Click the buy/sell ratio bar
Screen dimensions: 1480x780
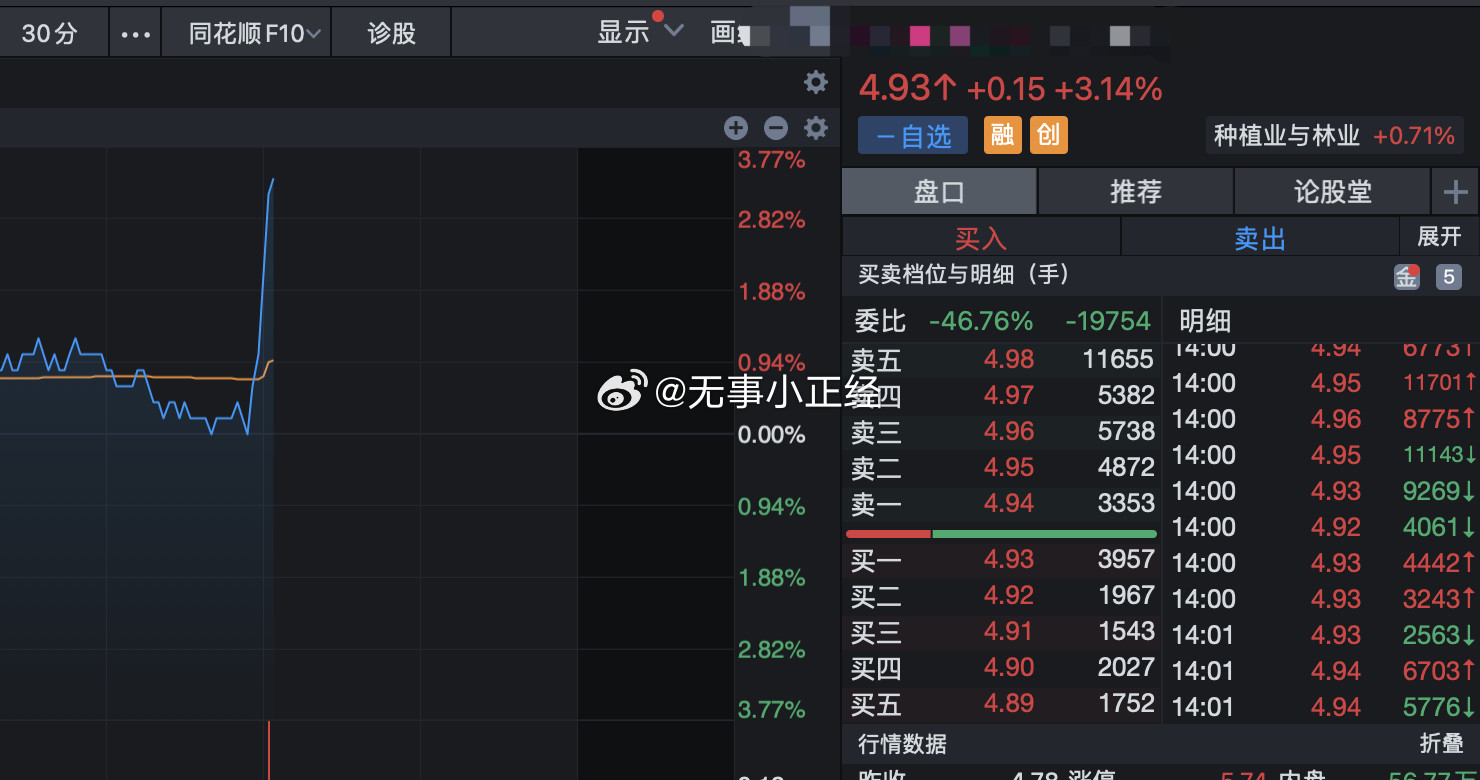click(1001, 534)
